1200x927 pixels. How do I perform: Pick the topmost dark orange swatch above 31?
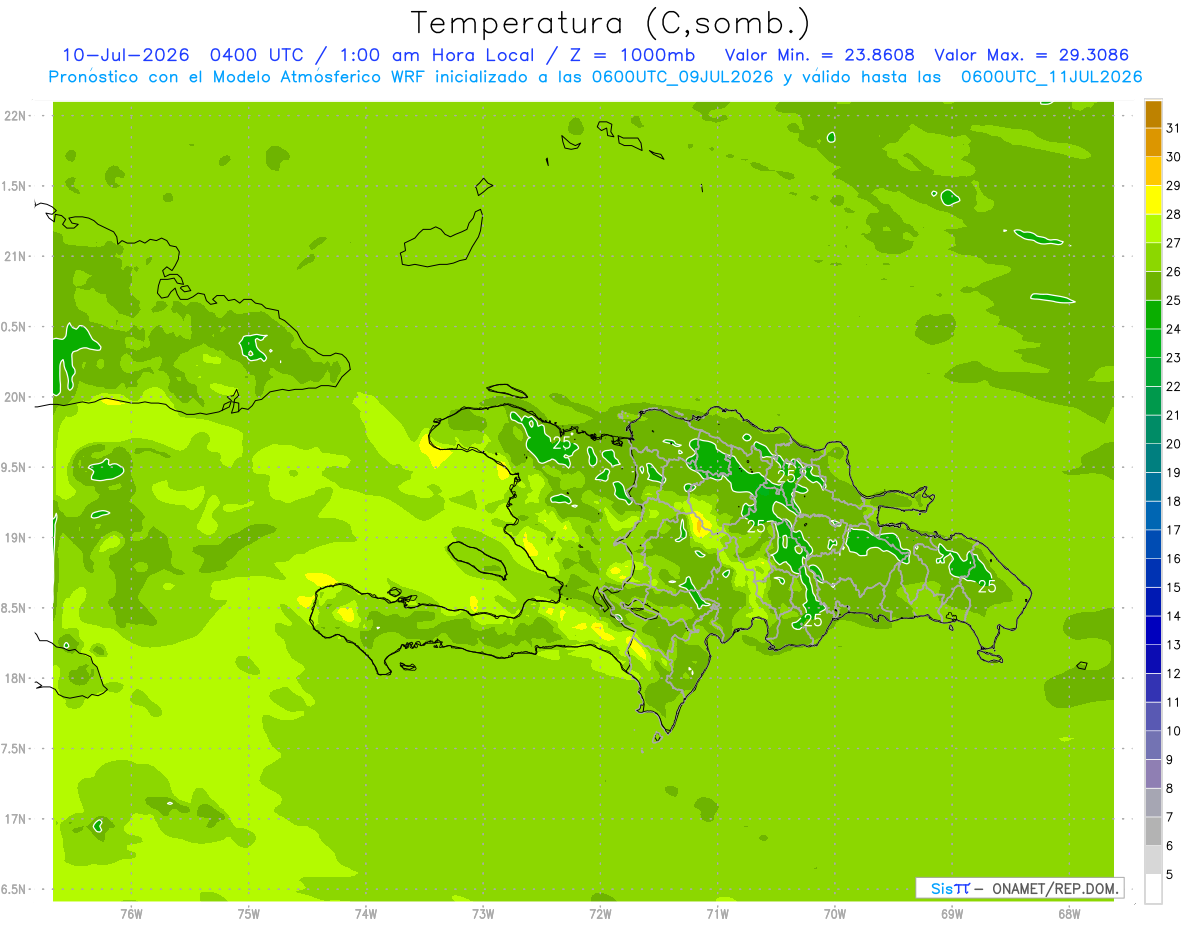tap(1153, 114)
